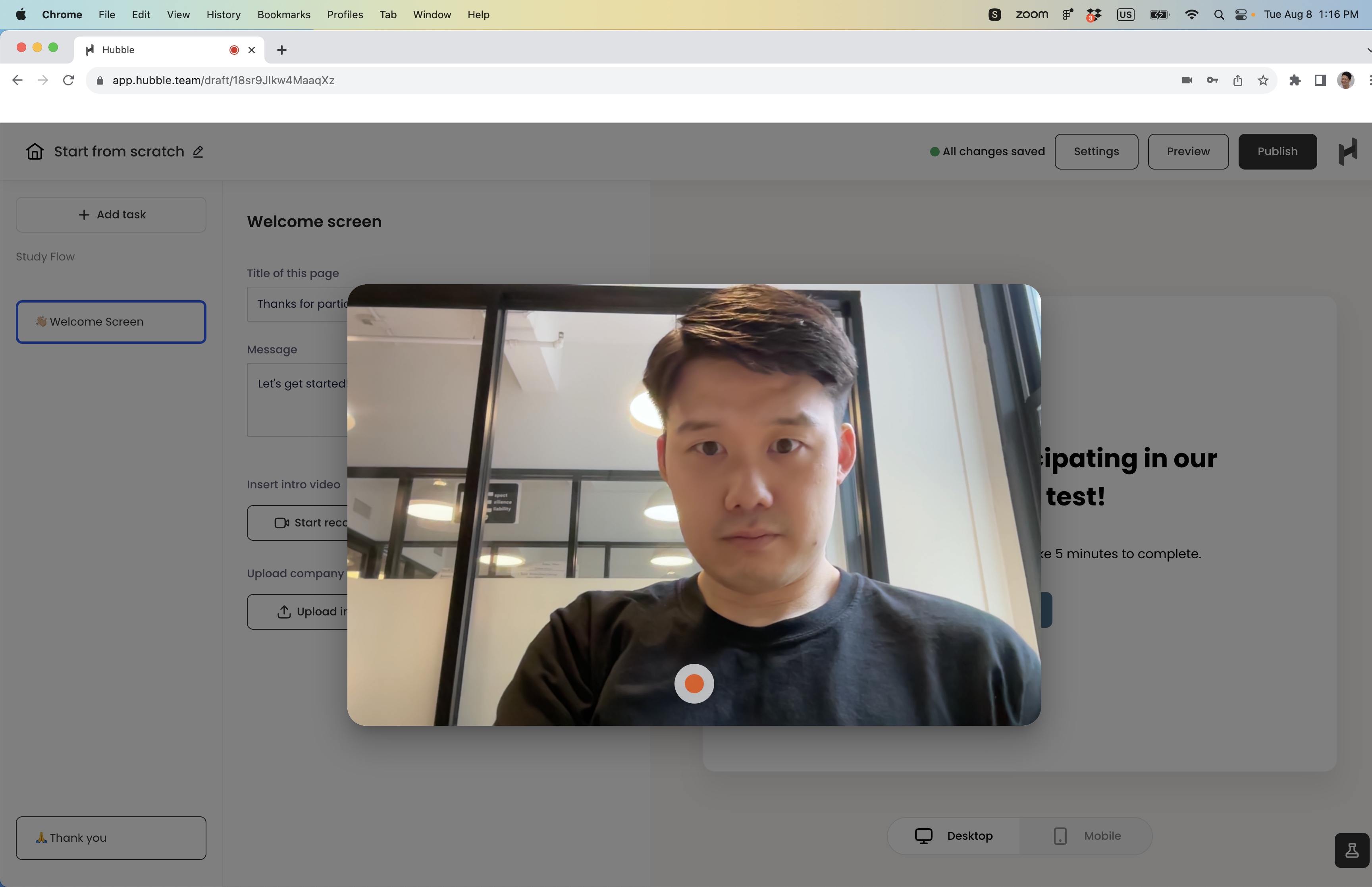Click the password key icon in address bar
Screen dimensions: 1372x887
pyautogui.click(x=1212, y=80)
